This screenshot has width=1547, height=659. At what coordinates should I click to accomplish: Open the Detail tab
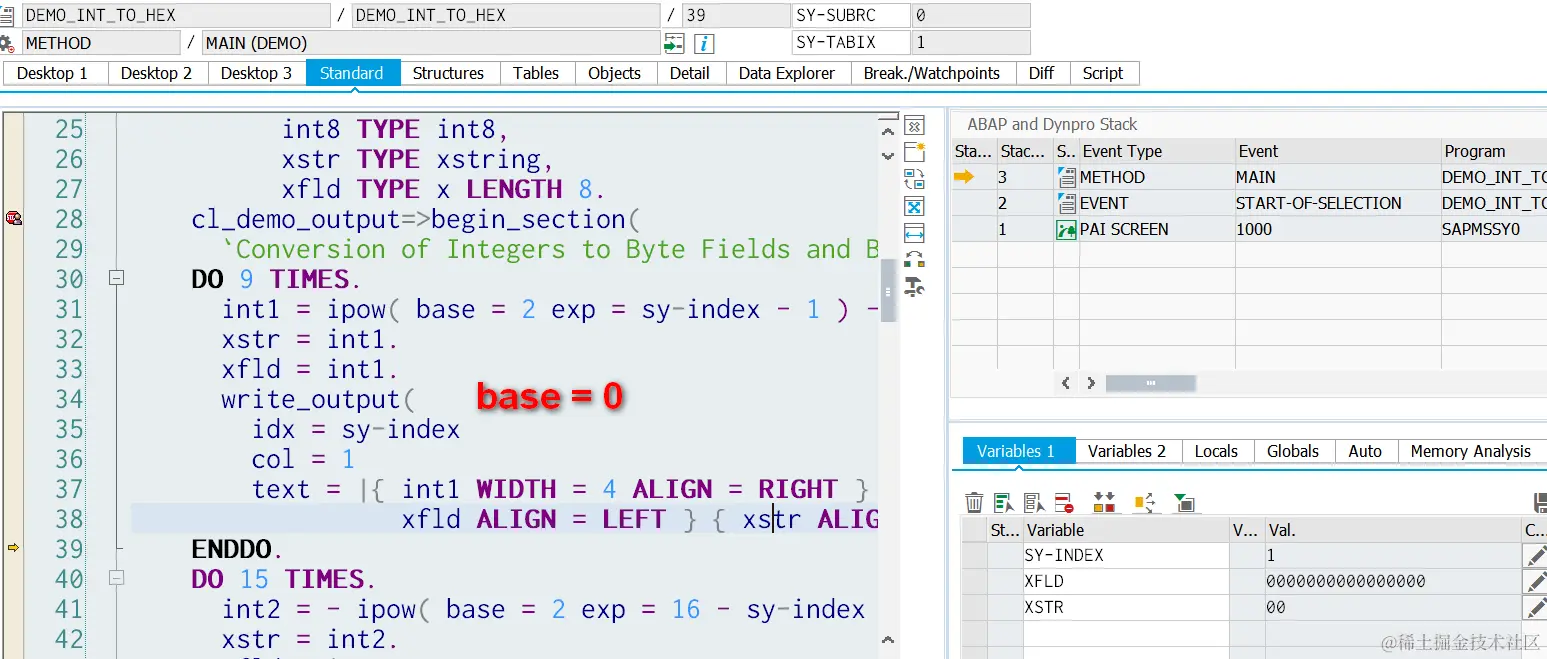tap(690, 73)
